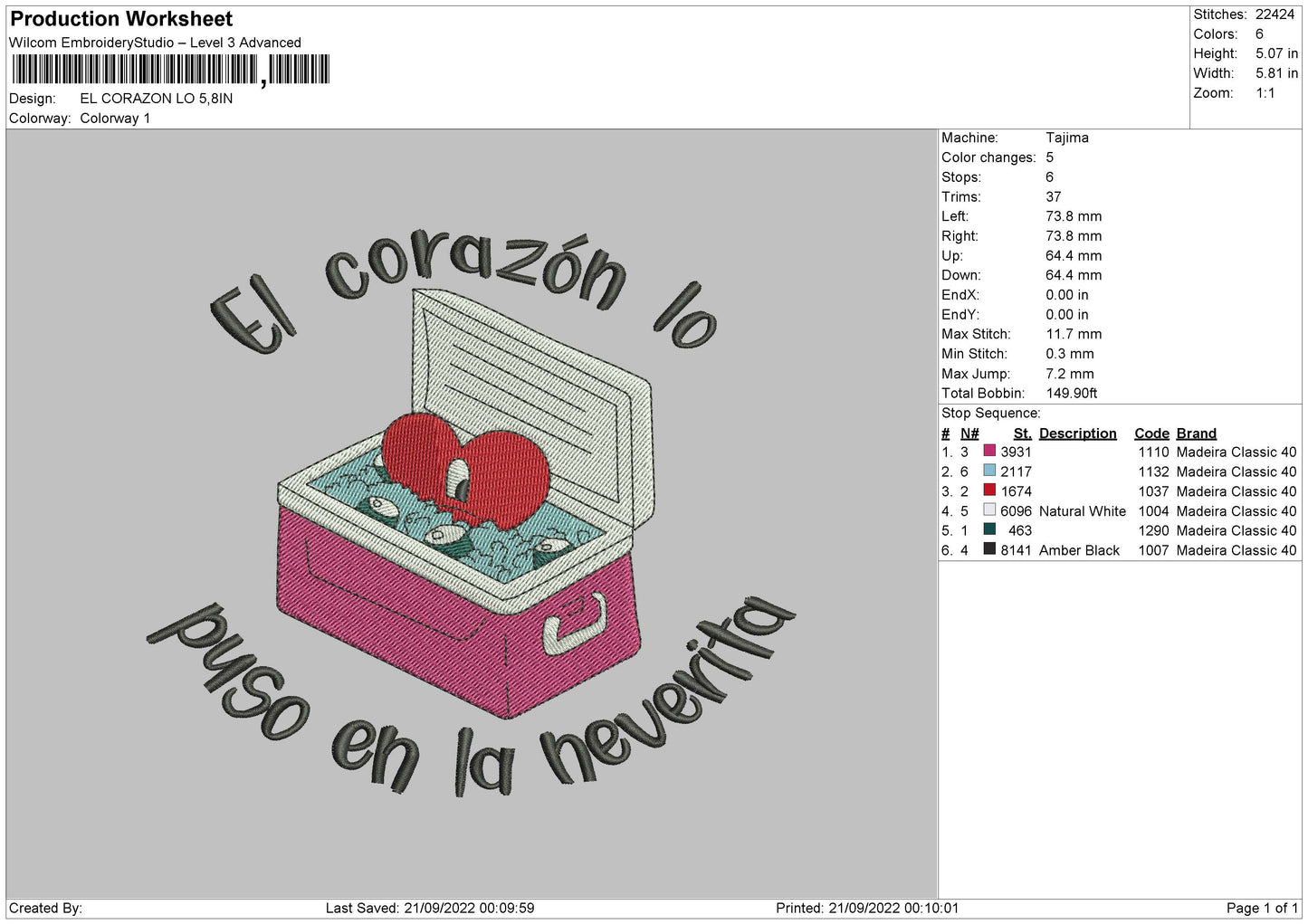Click the Max Jump value 7.2 mm

coord(1070,374)
